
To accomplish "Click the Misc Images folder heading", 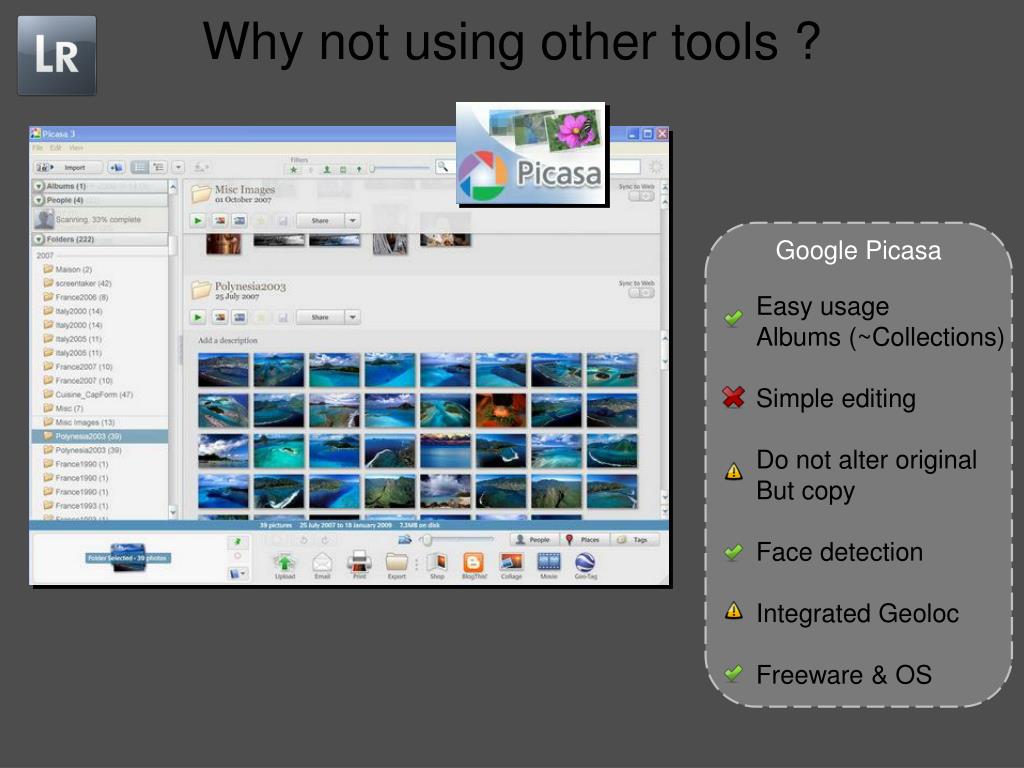I will pyautogui.click(x=245, y=189).
